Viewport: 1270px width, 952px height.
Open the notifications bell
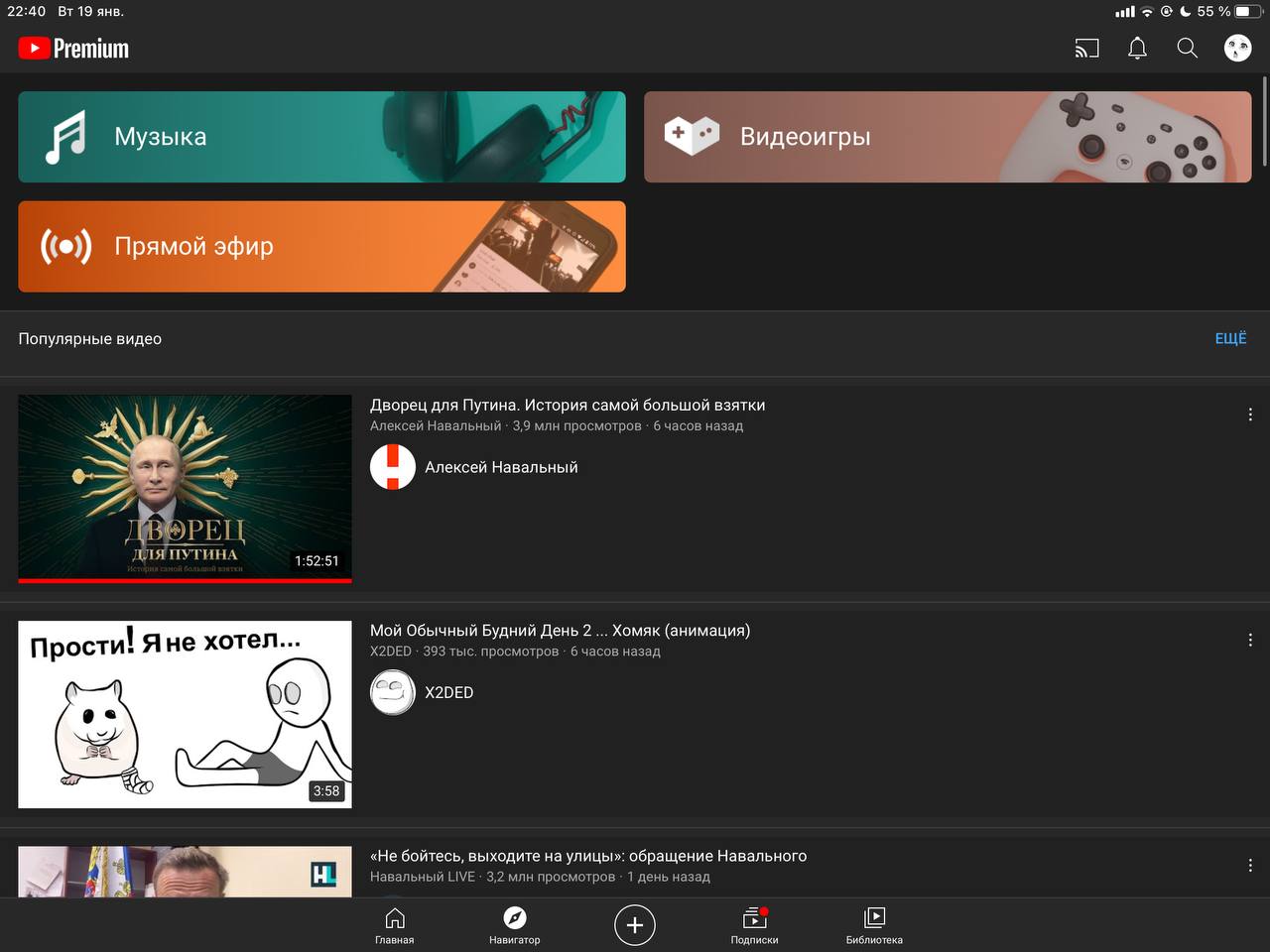click(1137, 48)
